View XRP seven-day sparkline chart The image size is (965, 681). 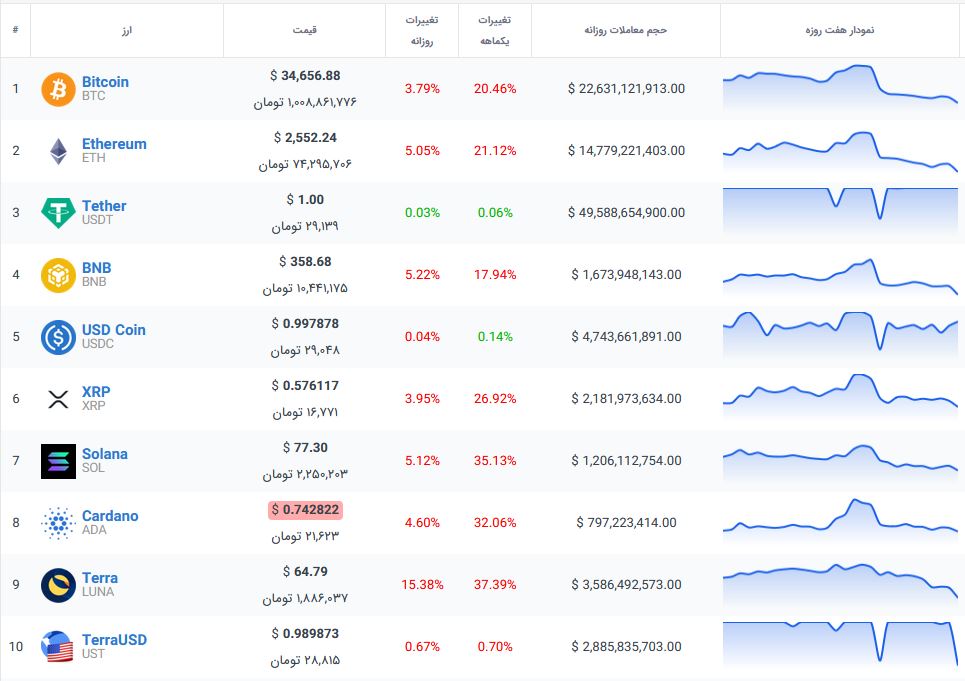coord(840,399)
